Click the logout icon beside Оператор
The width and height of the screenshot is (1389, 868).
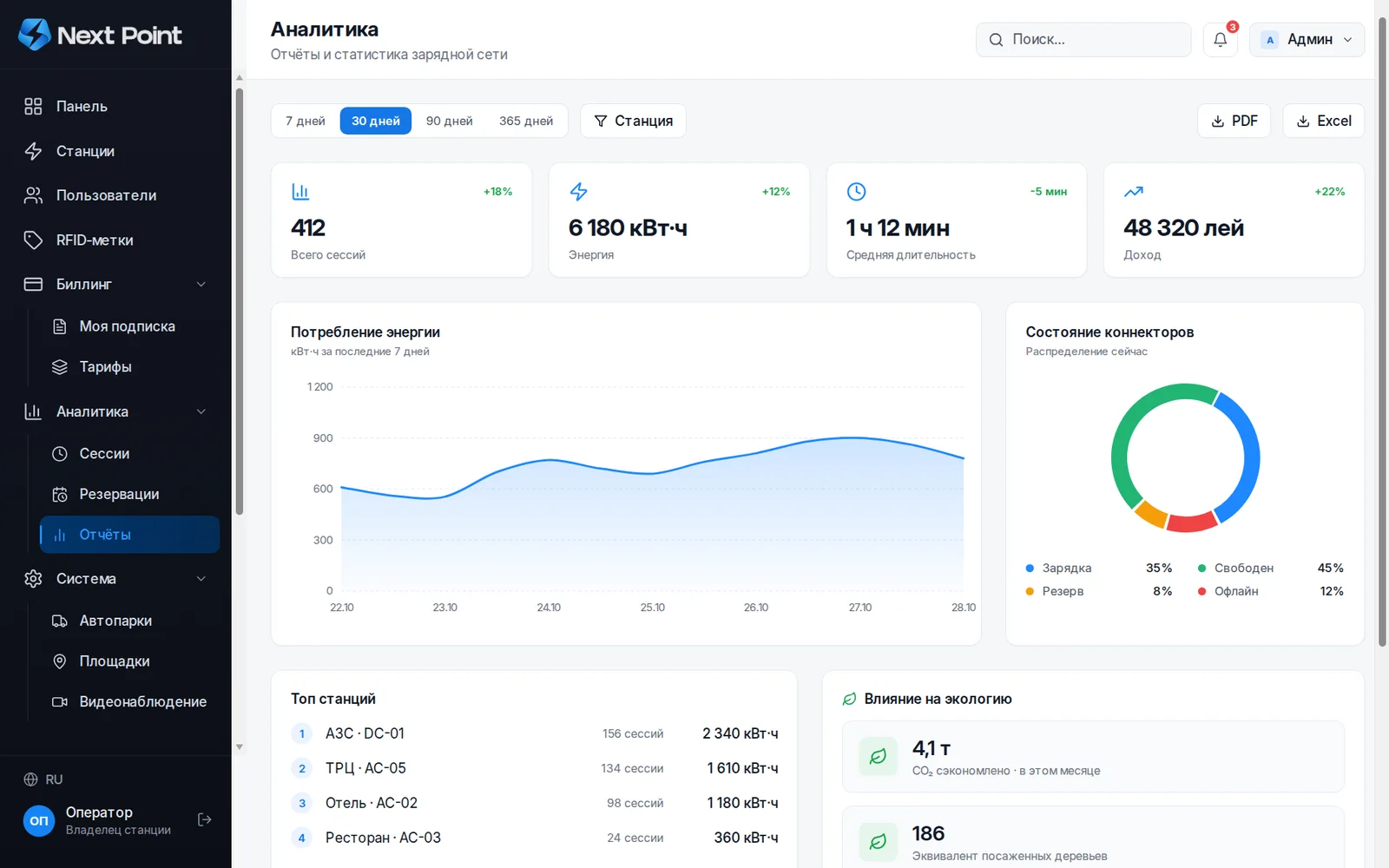point(205,819)
